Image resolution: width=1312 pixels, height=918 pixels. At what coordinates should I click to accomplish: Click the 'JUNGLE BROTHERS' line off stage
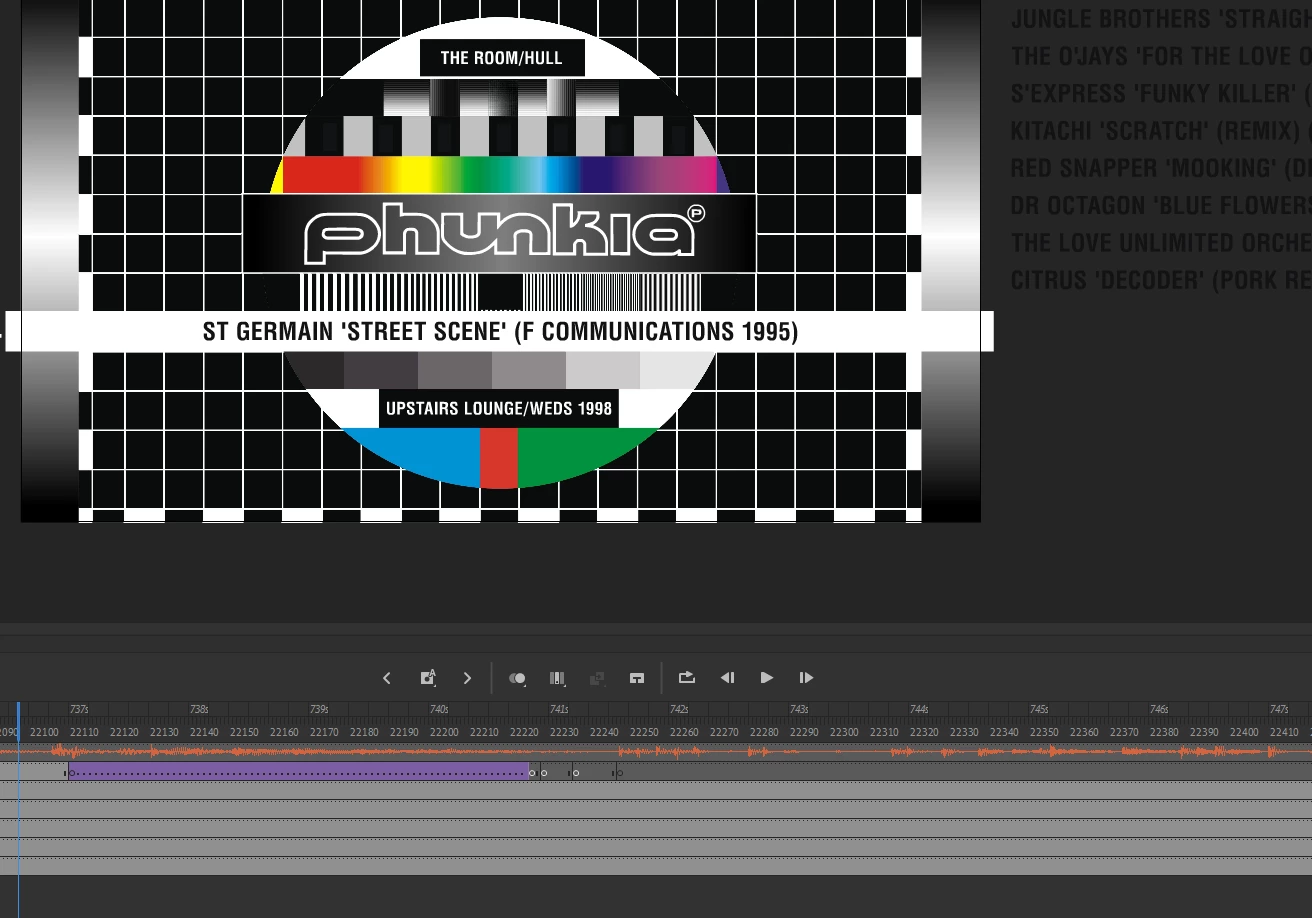click(1161, 19)
